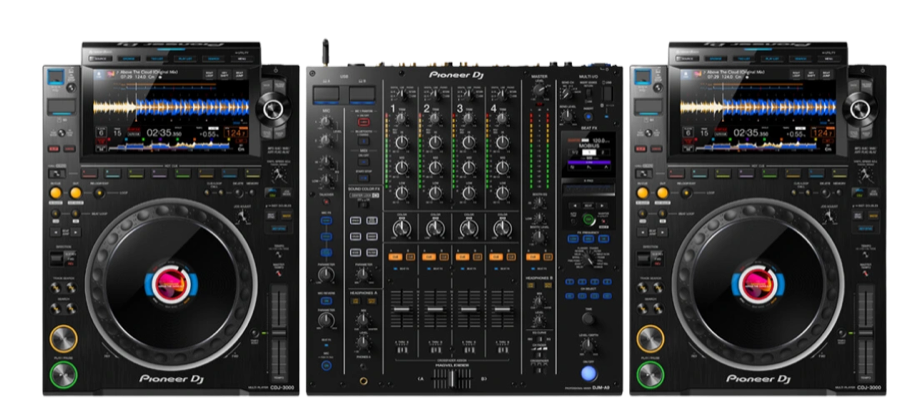Toggle Channel 4 orange CUE A button
Image resolution: width=900 pixels, height=416 pixels.
pyautogui.click(x=496, y=257)
